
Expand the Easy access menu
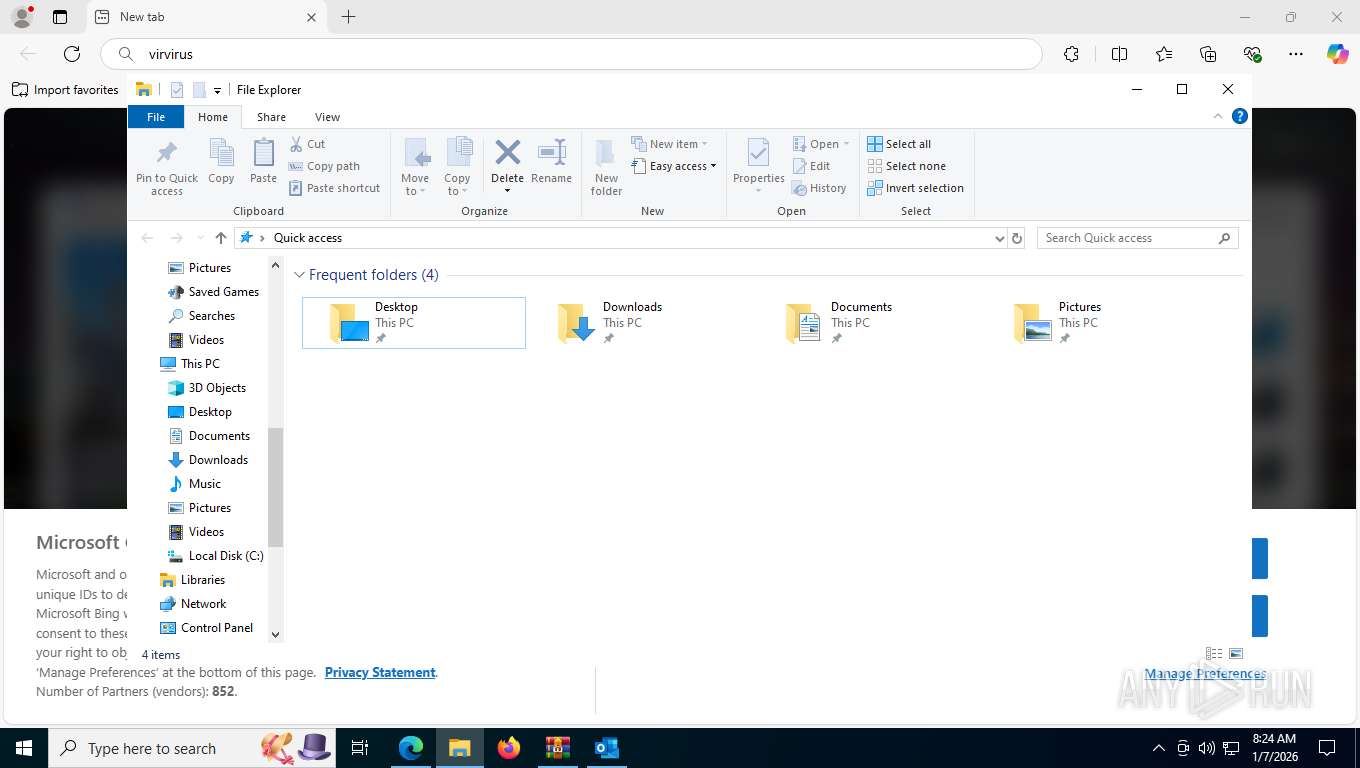(x=675, y=166)
